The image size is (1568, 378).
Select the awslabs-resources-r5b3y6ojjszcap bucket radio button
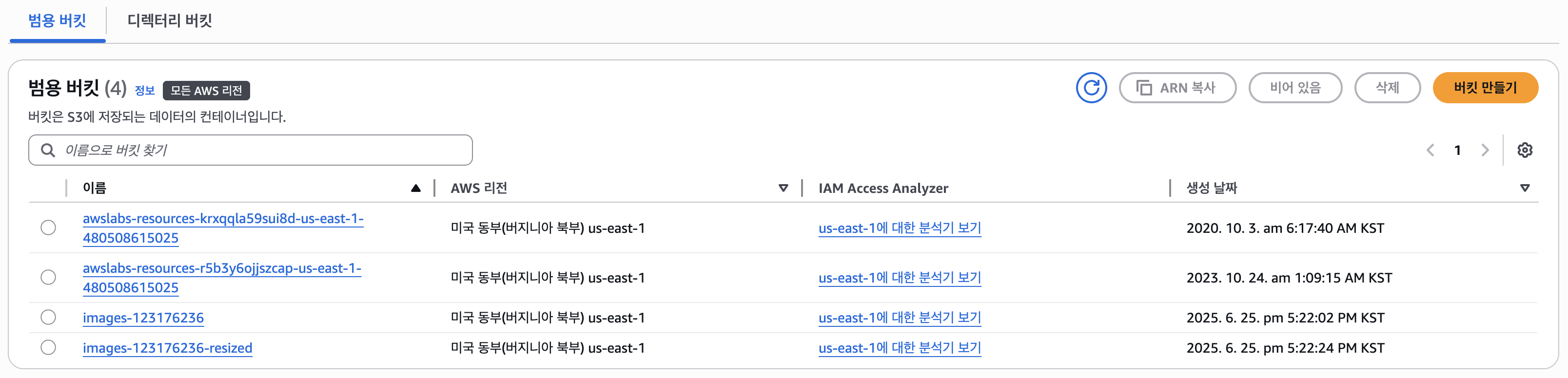[48, 278]
